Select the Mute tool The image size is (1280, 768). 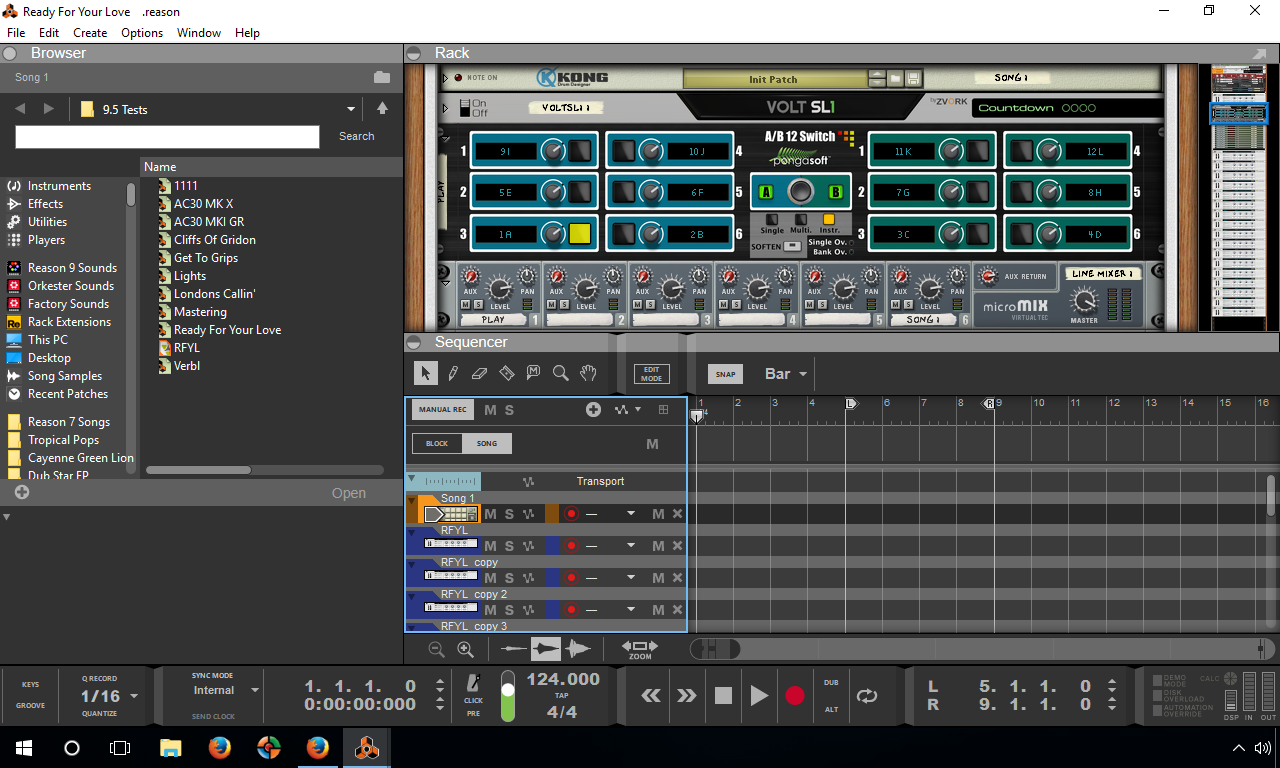tap(533, 373)
